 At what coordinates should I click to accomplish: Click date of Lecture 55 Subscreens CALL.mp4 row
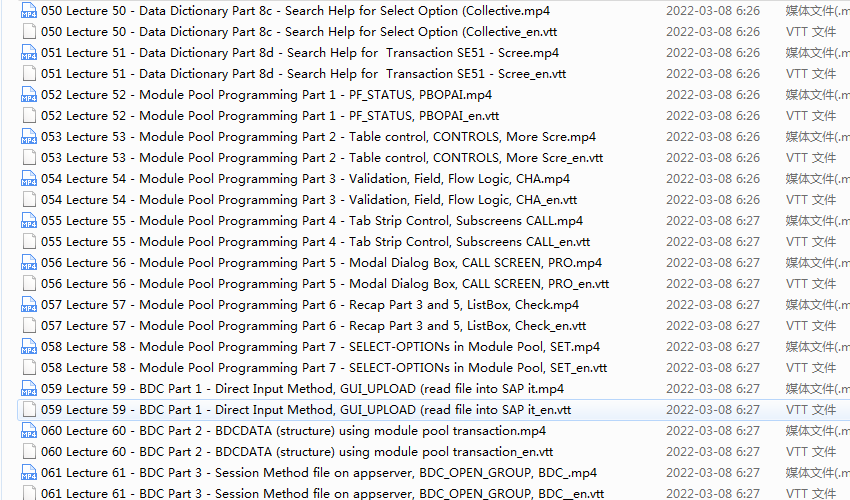[713, 221]
